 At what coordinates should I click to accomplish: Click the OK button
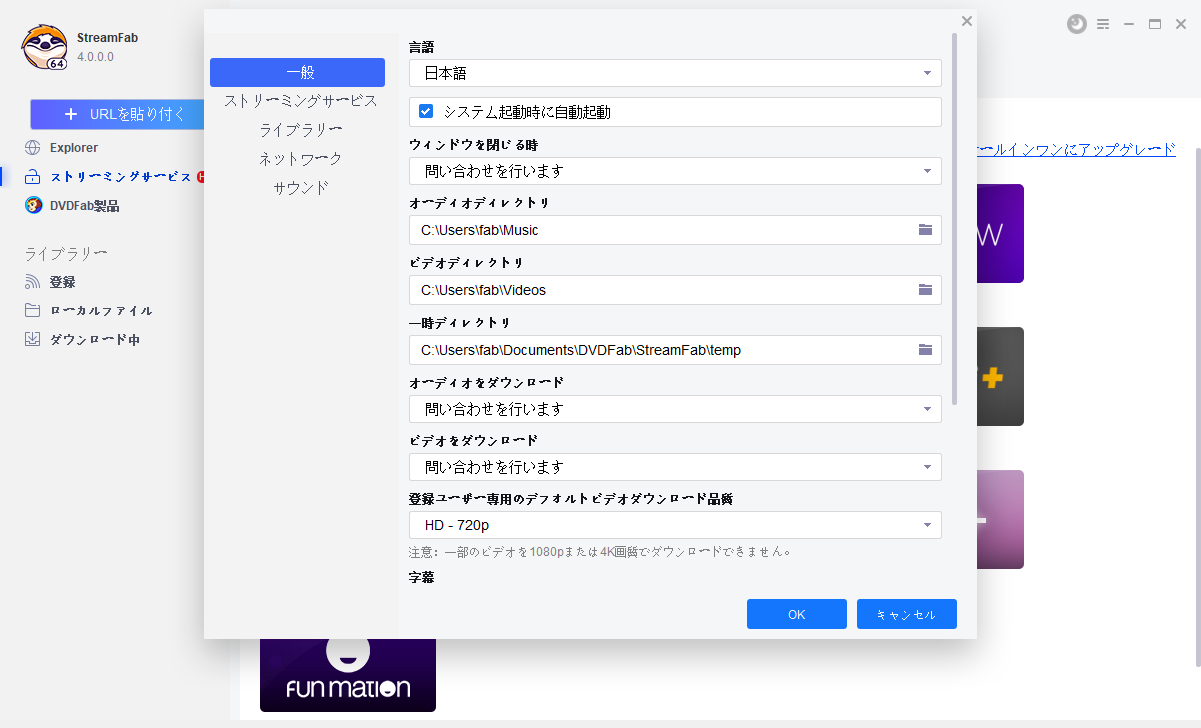pos(797,614)
